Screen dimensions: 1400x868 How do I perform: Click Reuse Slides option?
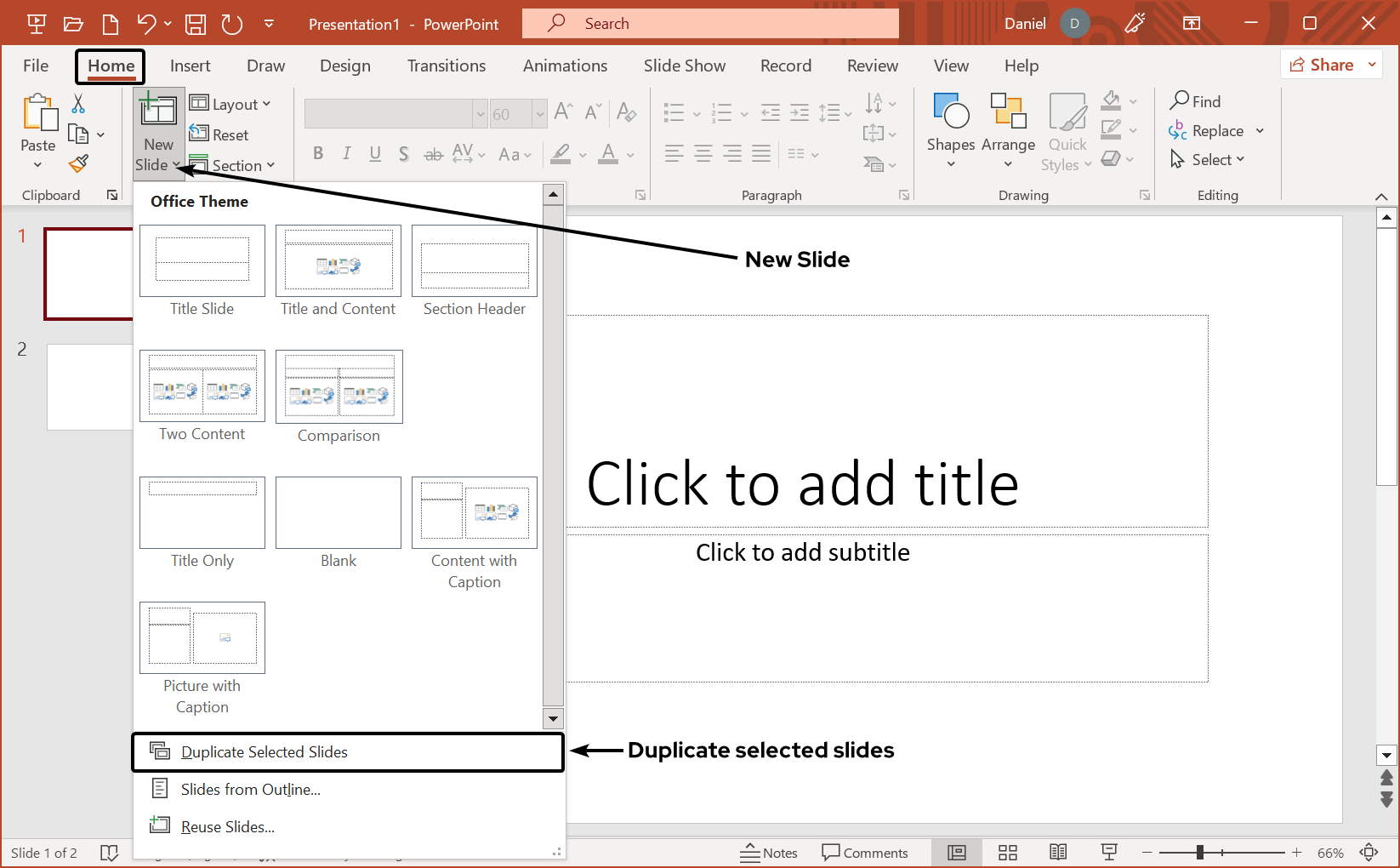[226, 825]
